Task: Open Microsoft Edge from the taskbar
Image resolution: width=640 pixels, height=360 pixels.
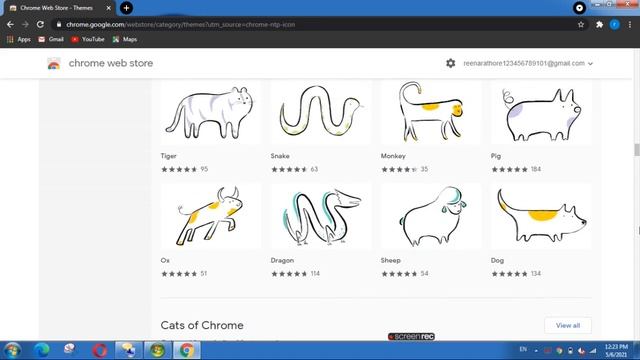Action: [41, 350]
